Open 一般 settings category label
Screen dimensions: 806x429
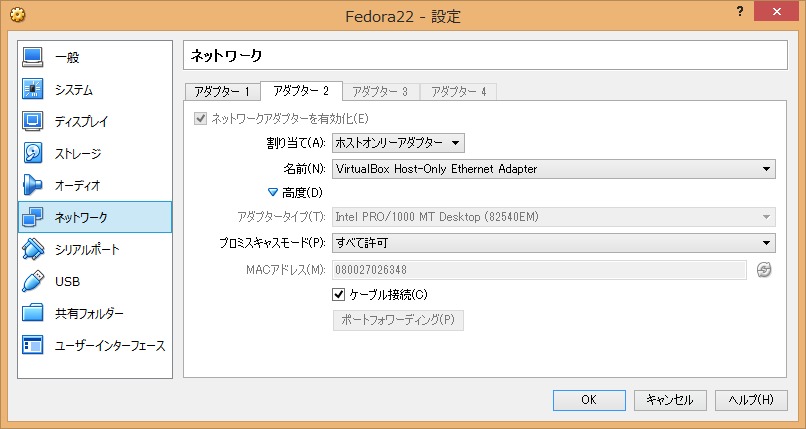tap(67, 58)
